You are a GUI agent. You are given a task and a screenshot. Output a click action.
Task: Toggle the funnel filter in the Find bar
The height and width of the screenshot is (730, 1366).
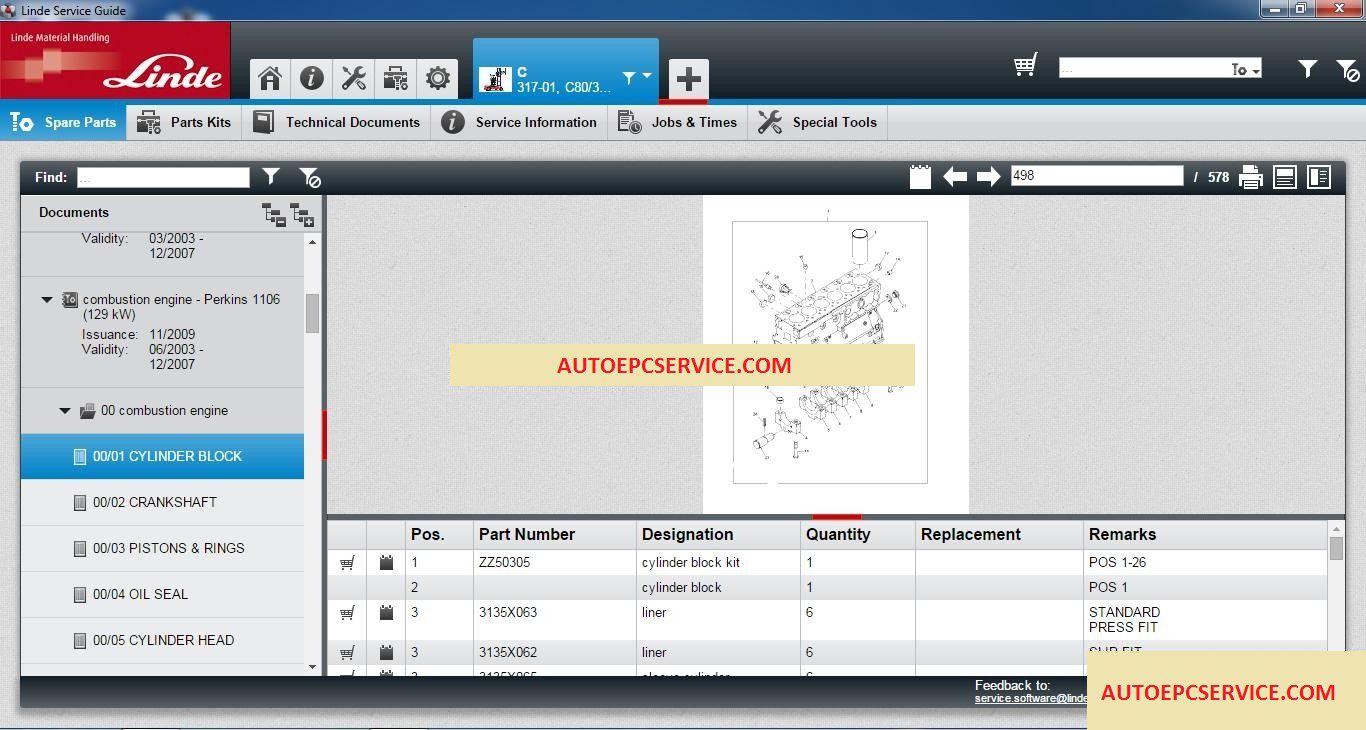271,176
